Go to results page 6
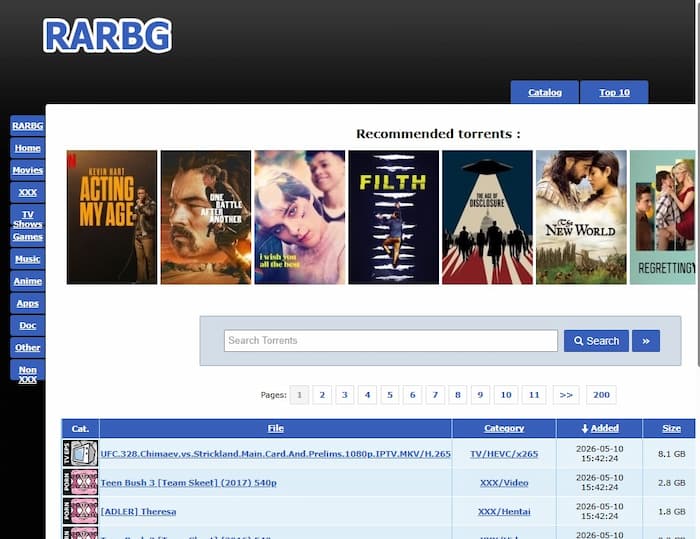The height and width of the screenshot is (539, 700). coord(412,395)
